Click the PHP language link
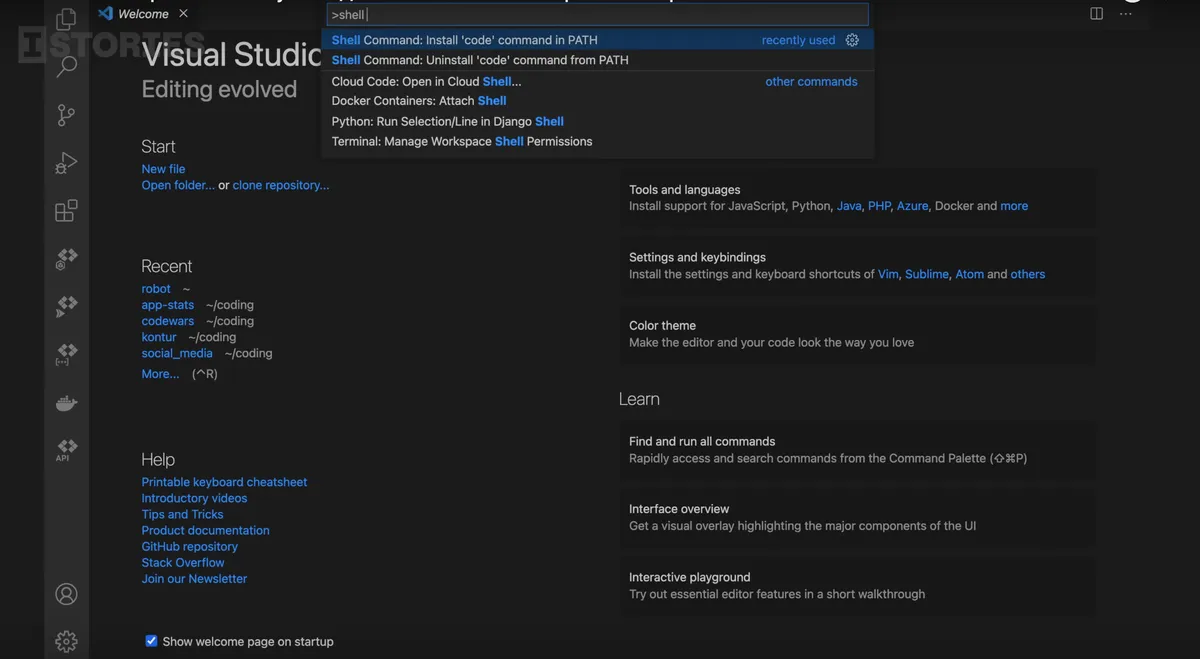Viewport: 1200px width, 659px height. coord(879,206)
